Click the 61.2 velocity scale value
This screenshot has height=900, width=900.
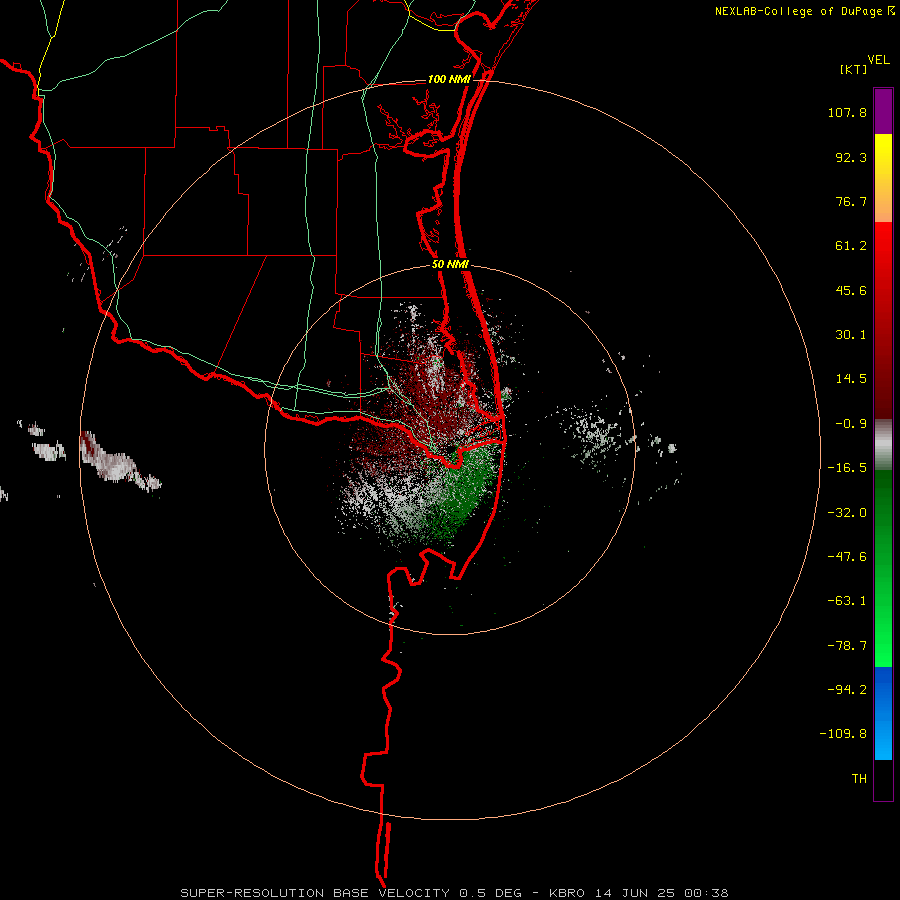click(x=851, y=246)
